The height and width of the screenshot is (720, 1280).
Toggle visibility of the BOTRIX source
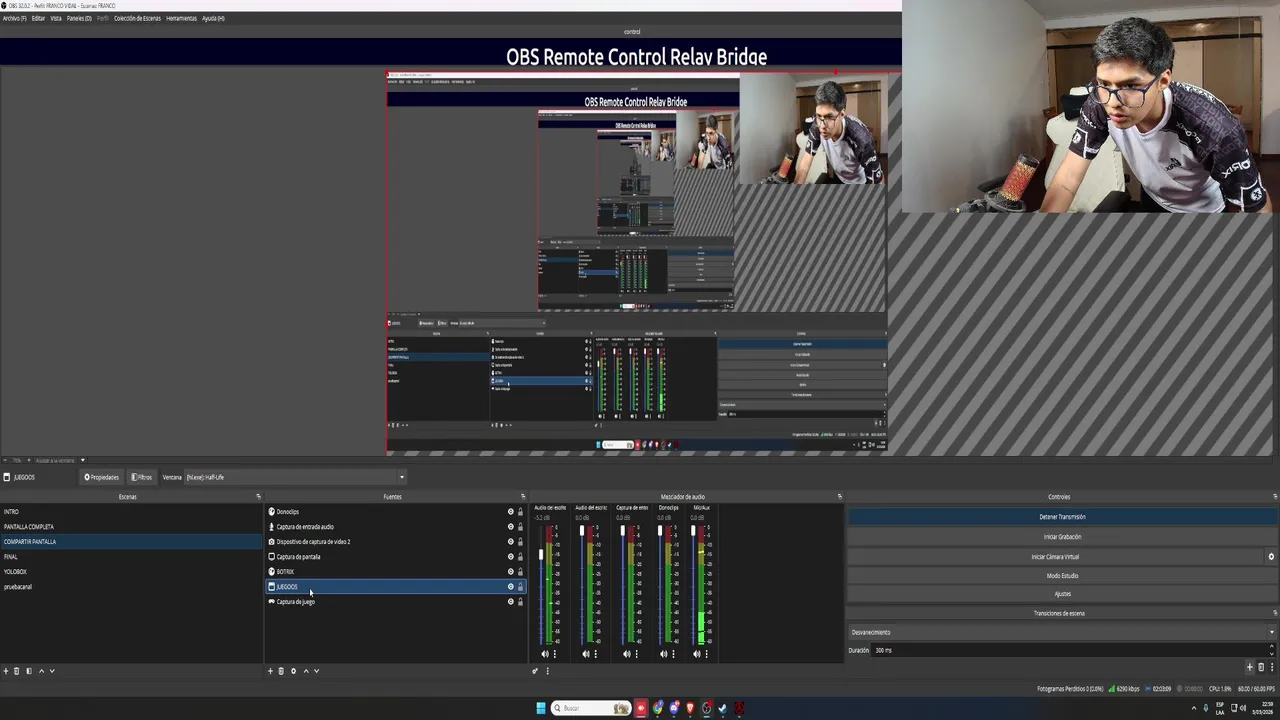pos(510,572)
